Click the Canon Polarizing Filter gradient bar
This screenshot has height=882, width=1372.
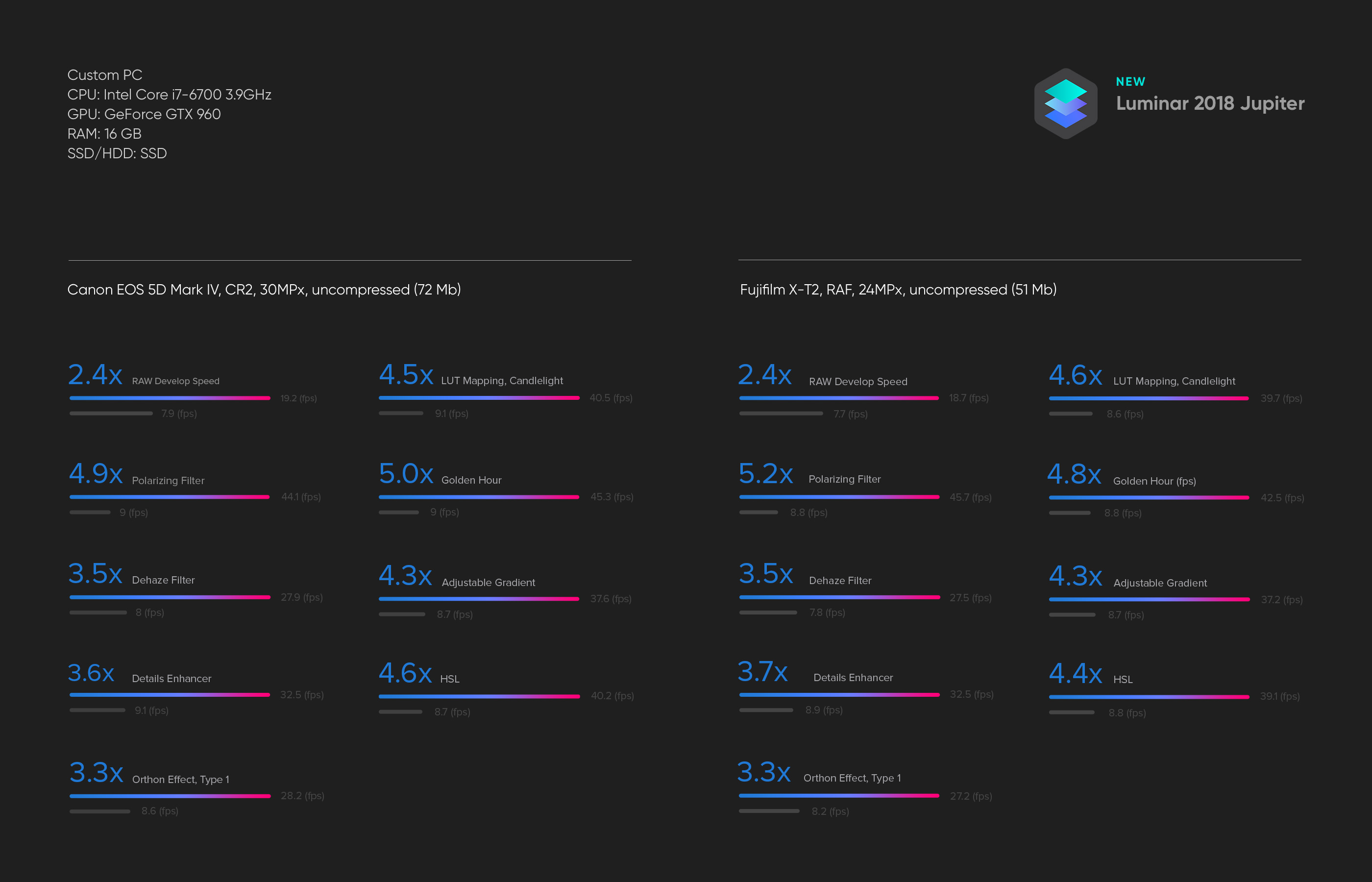point(170,497)
